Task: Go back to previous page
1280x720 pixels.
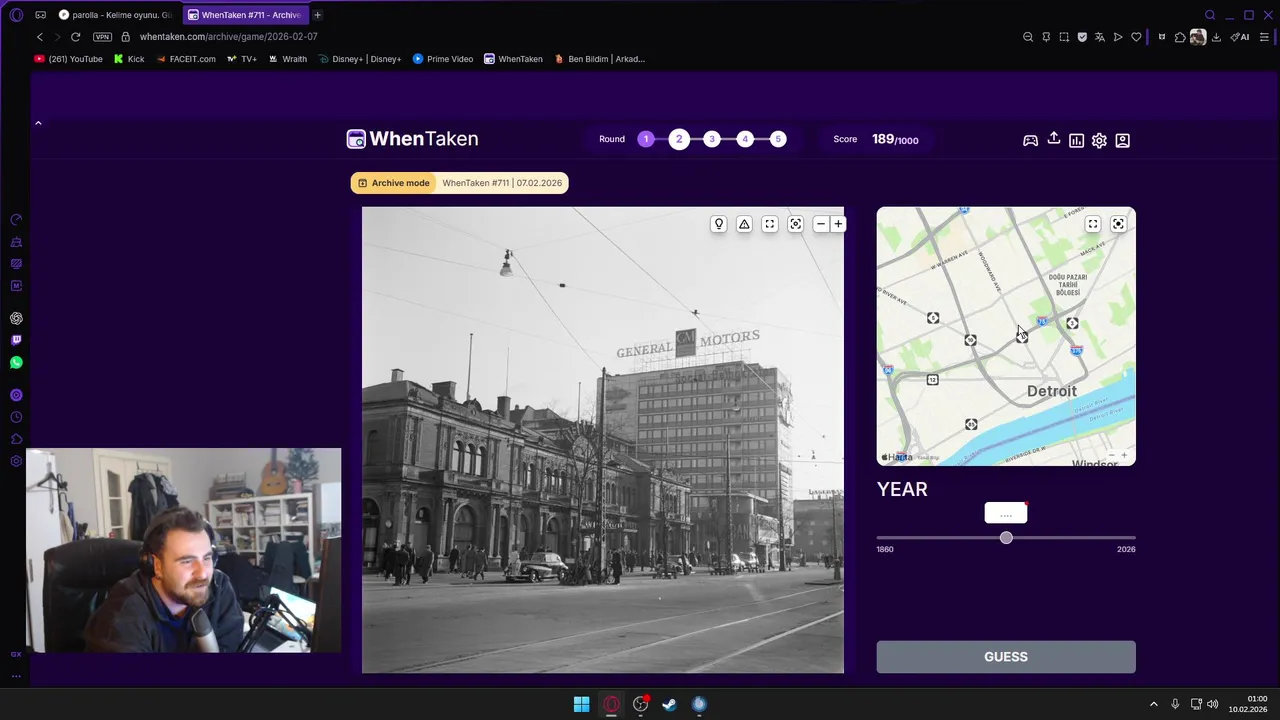Action: [x=40, y=37]
